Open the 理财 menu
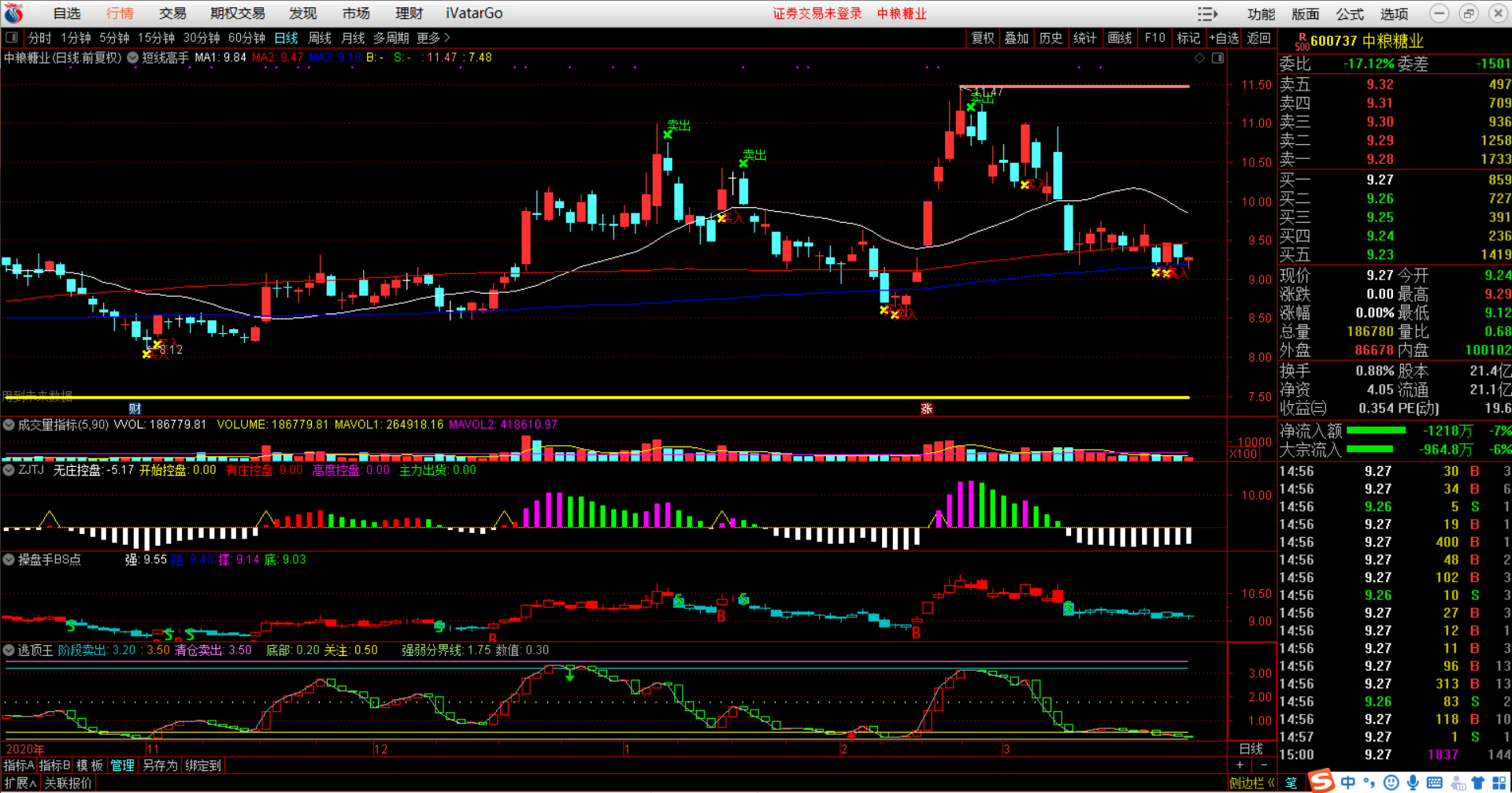1512x793 pixels. pyautogui.click(x=409, y=14)
